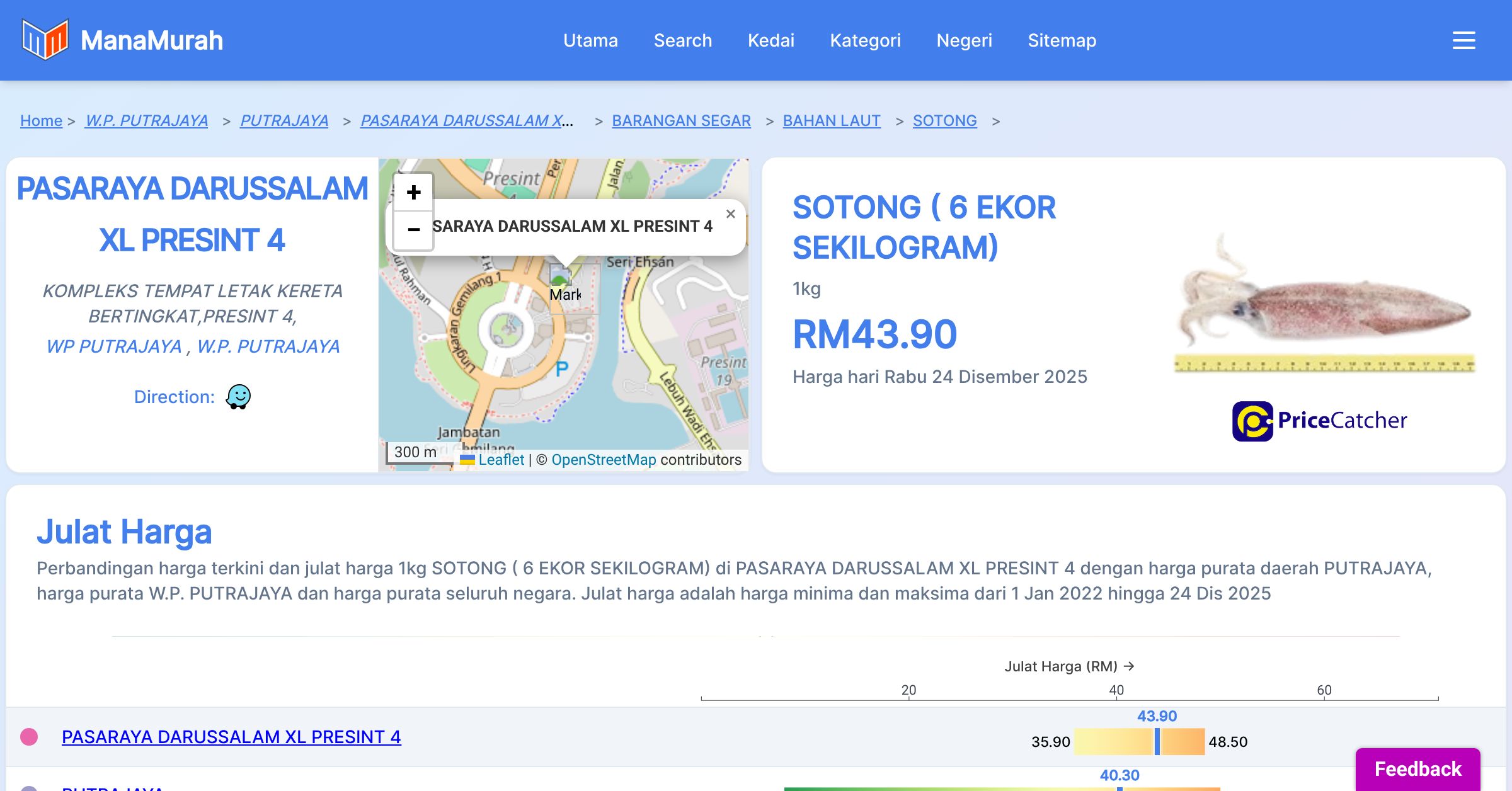The image size is (1512, 791).
Task: Open the Kategori menu item
Action: [x=865, y=40]
